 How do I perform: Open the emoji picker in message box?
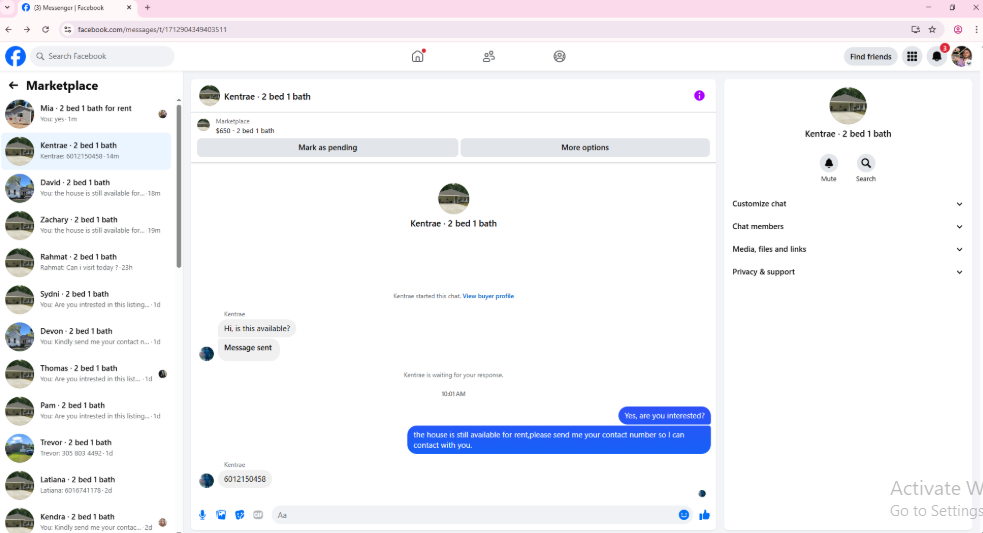[683, 515]
